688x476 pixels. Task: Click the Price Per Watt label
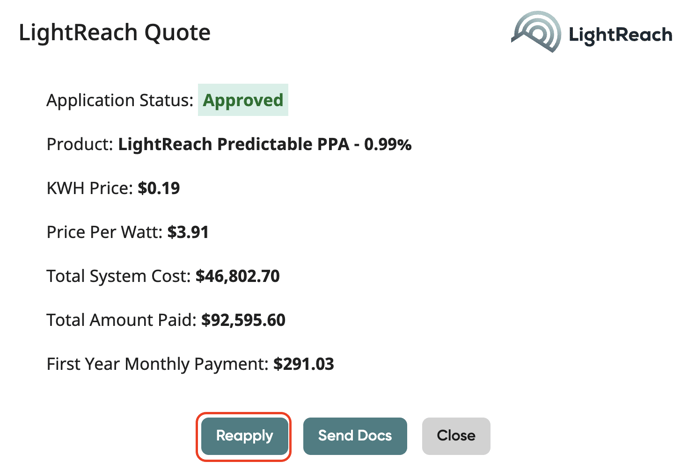[x=104, y=232]
